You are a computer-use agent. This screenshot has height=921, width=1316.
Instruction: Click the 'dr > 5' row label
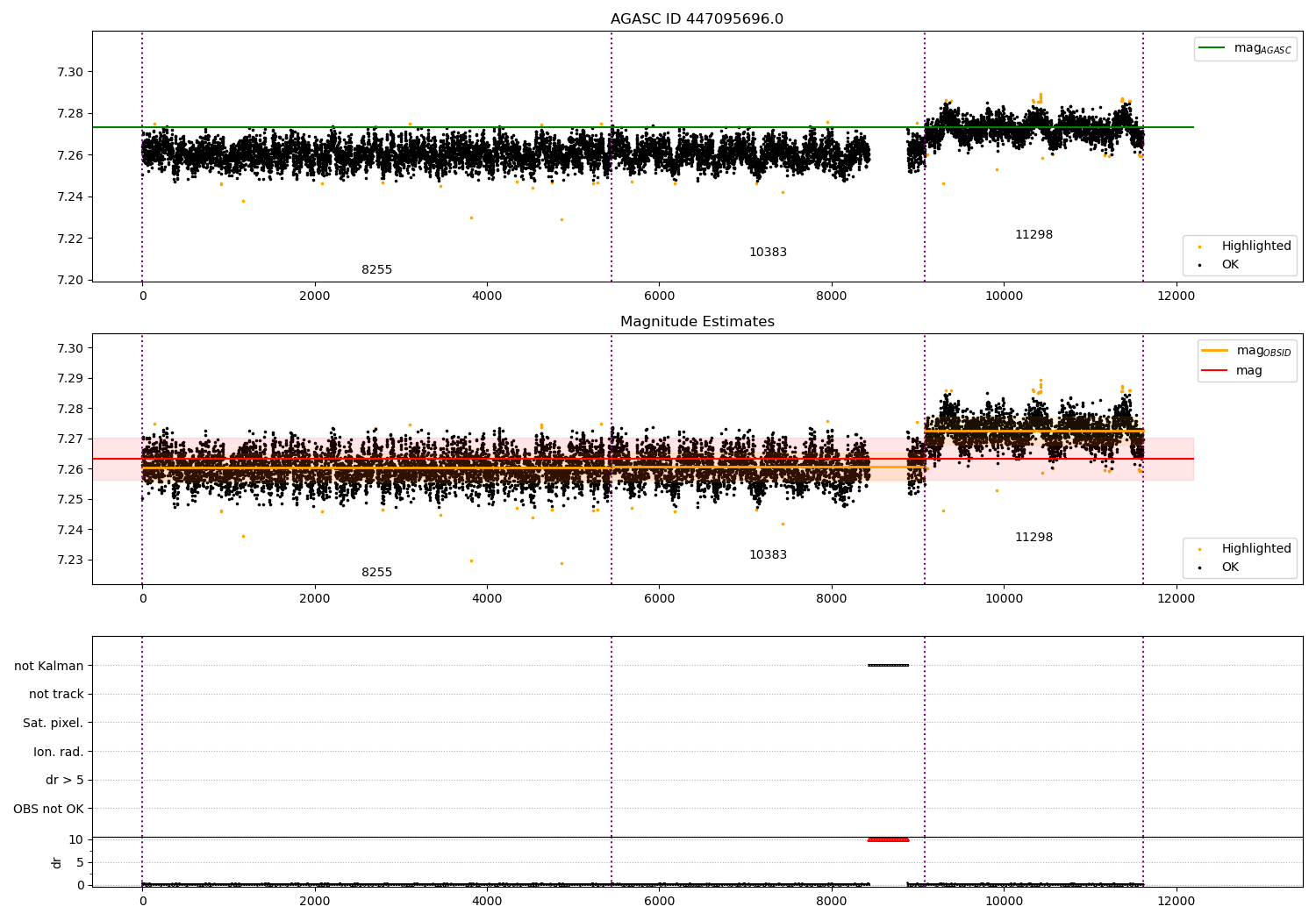[x=65, y=781]
